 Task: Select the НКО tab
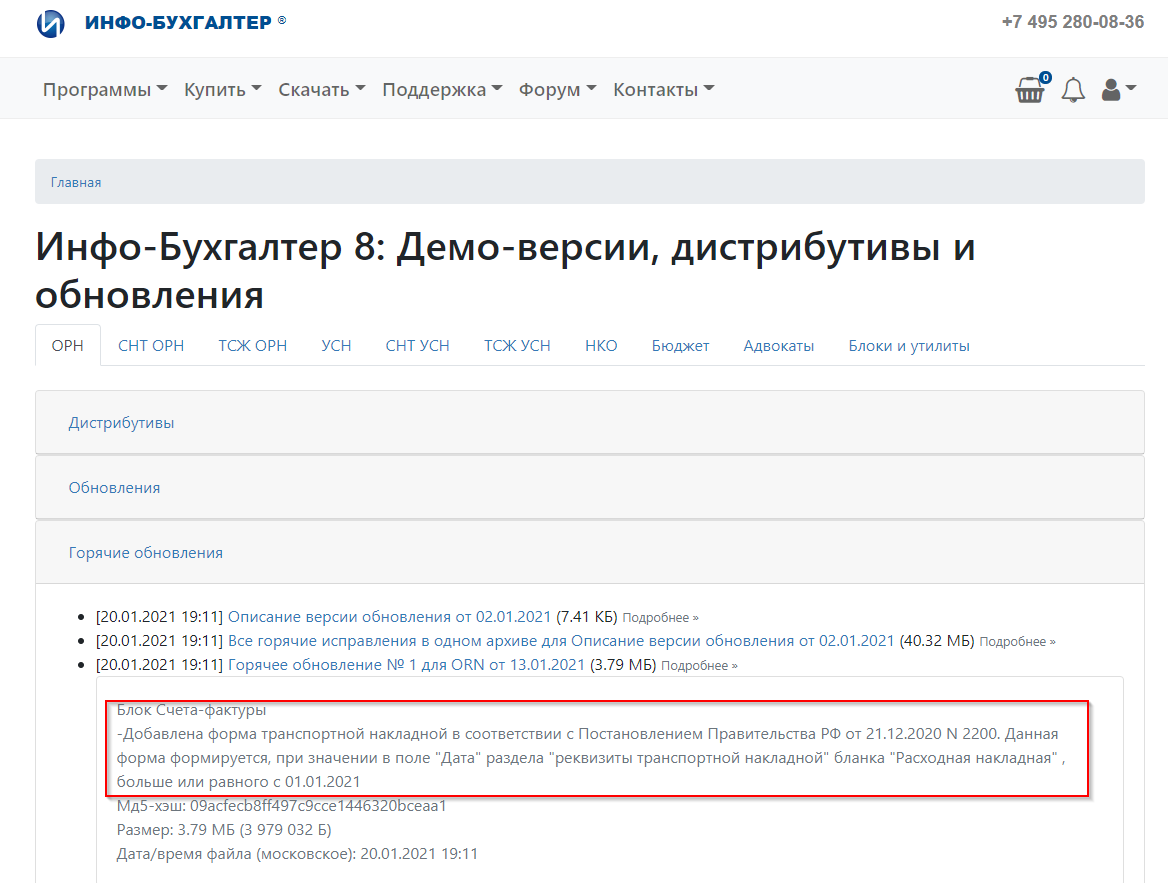point(601,346)
